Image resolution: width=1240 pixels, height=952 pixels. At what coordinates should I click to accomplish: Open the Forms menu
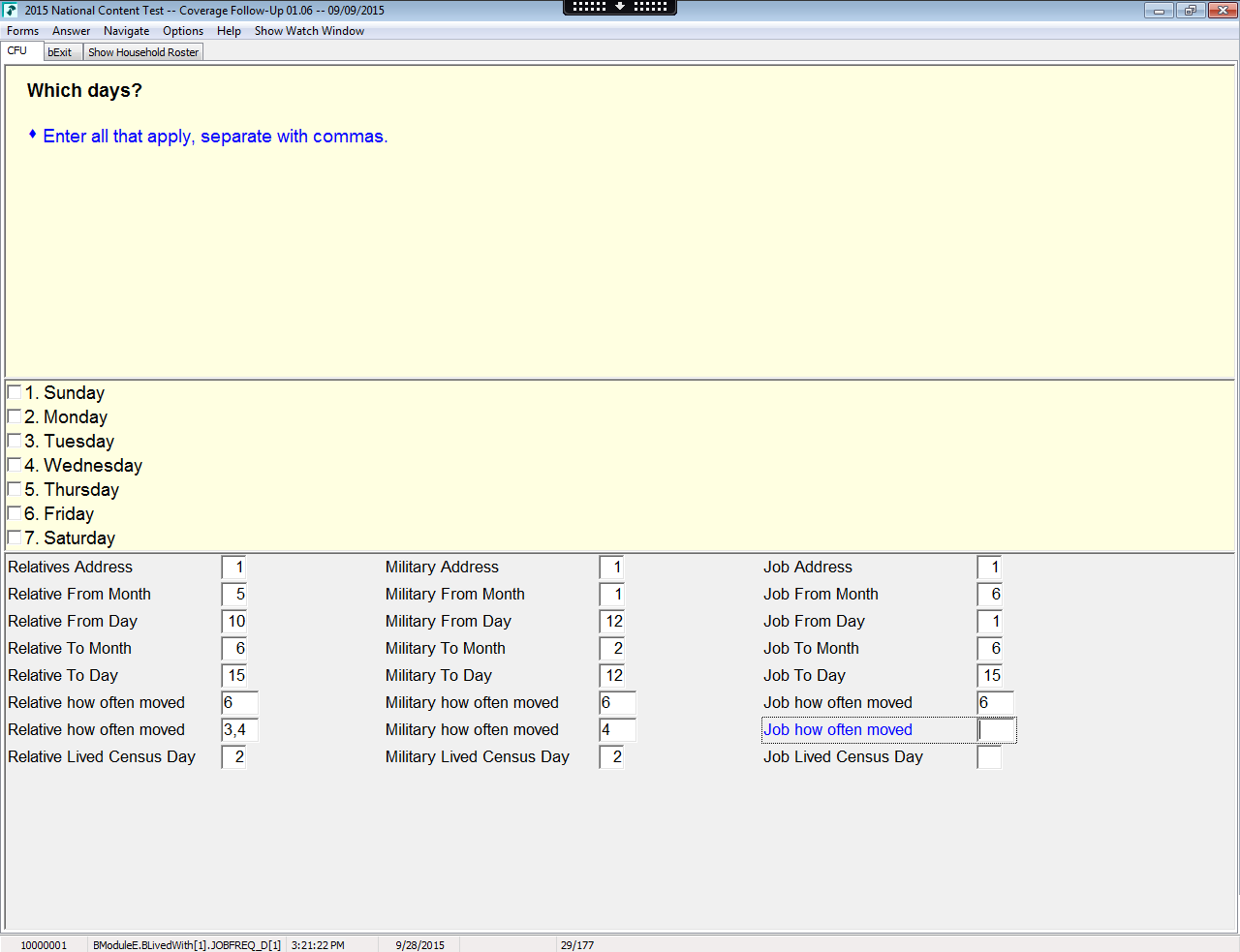(22, 31)
